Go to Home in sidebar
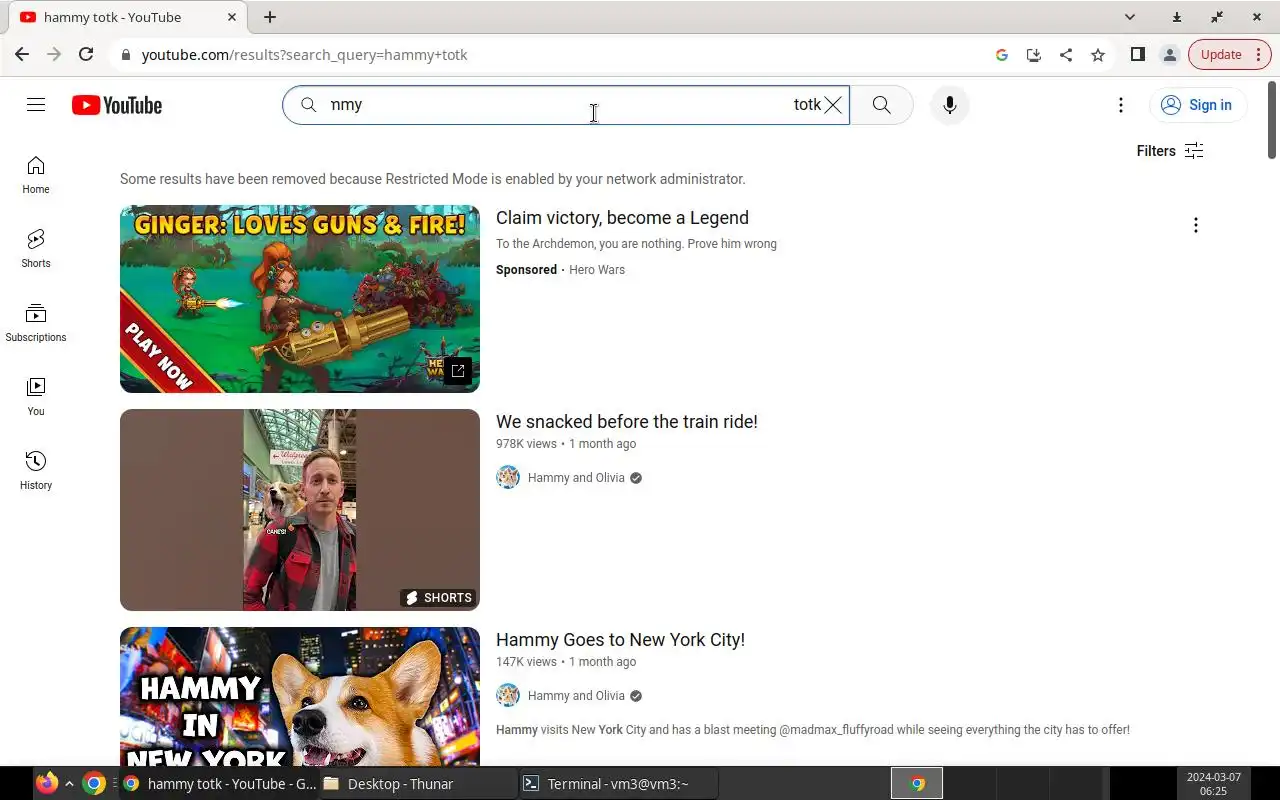 pos(36,174)
